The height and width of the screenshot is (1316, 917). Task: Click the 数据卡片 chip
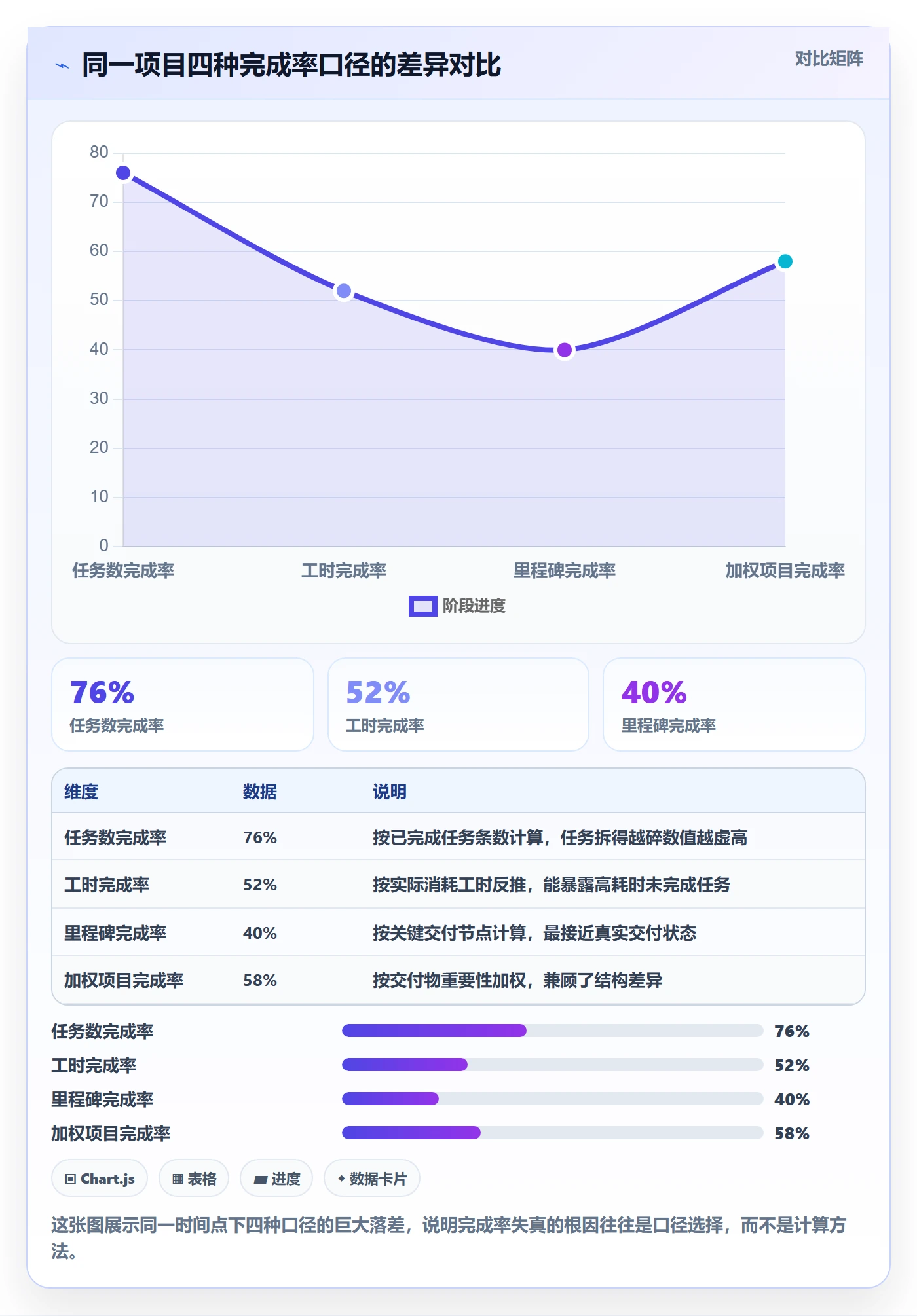372,1179
